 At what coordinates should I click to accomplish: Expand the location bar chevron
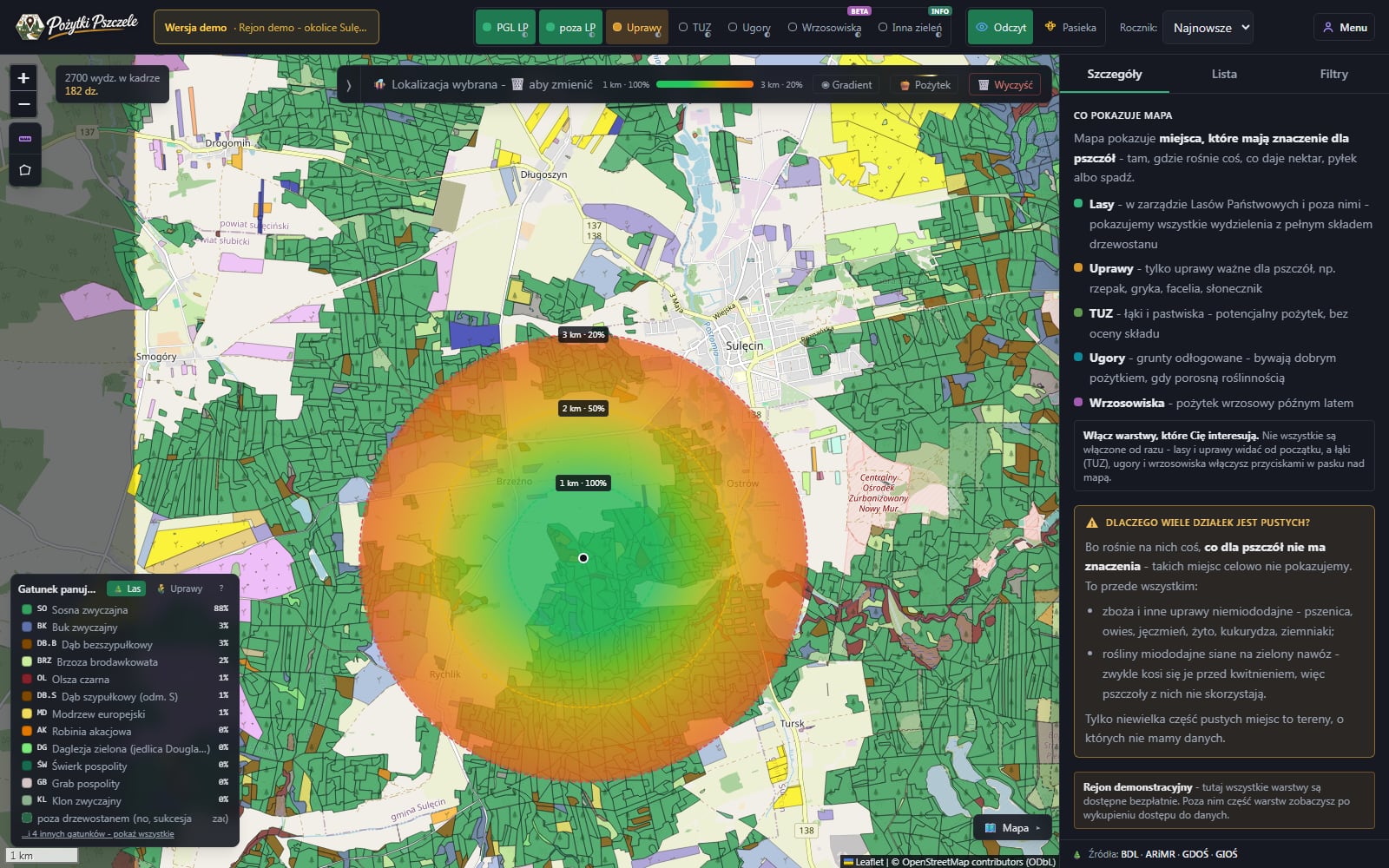(349, 85)
